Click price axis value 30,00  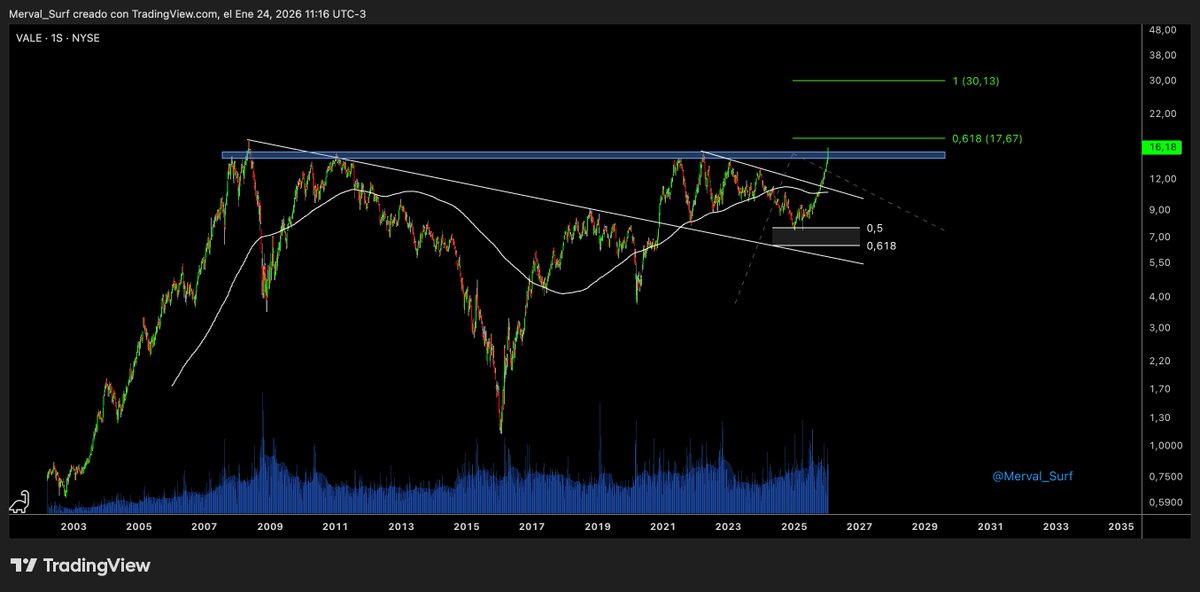pyautogui.click(x=1161, y=82)
